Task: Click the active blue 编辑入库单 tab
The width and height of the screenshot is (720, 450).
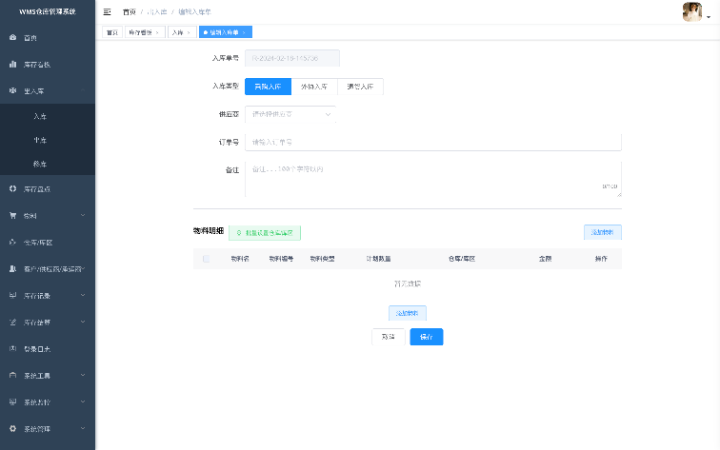Action: (x=225, y=32)
